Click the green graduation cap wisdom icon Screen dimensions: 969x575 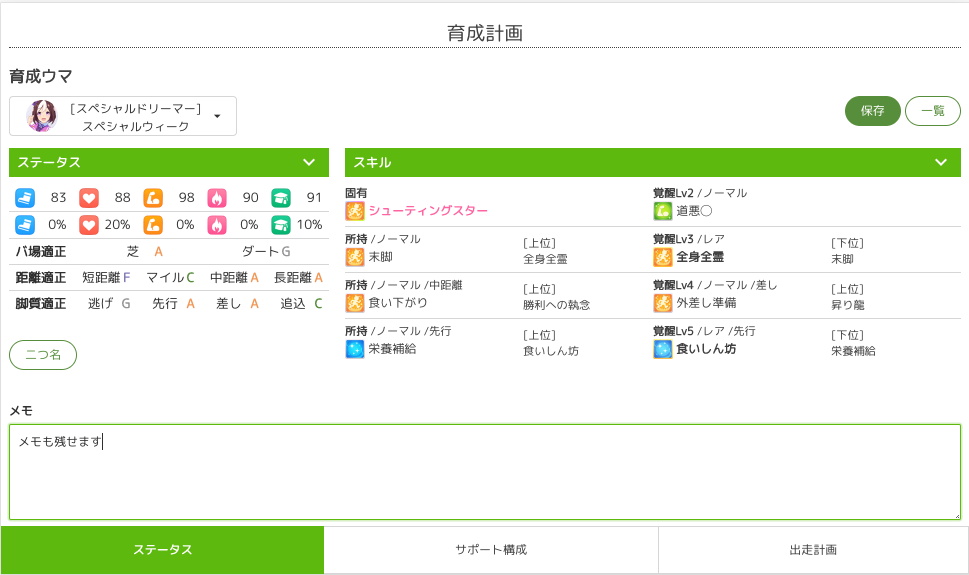[281, 197]
